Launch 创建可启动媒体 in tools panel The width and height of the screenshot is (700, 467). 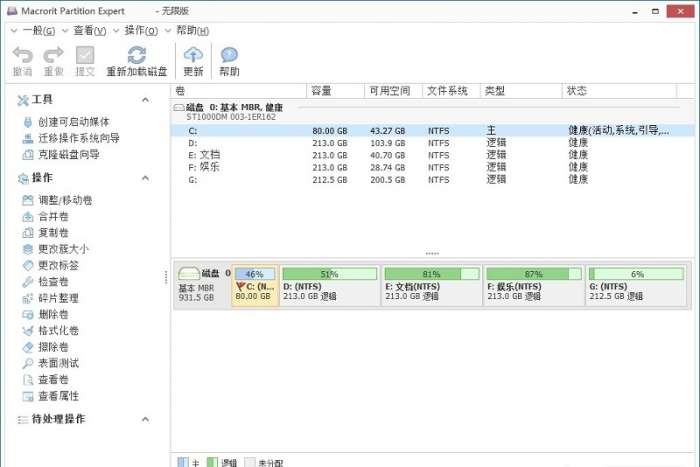coord(75,122)
